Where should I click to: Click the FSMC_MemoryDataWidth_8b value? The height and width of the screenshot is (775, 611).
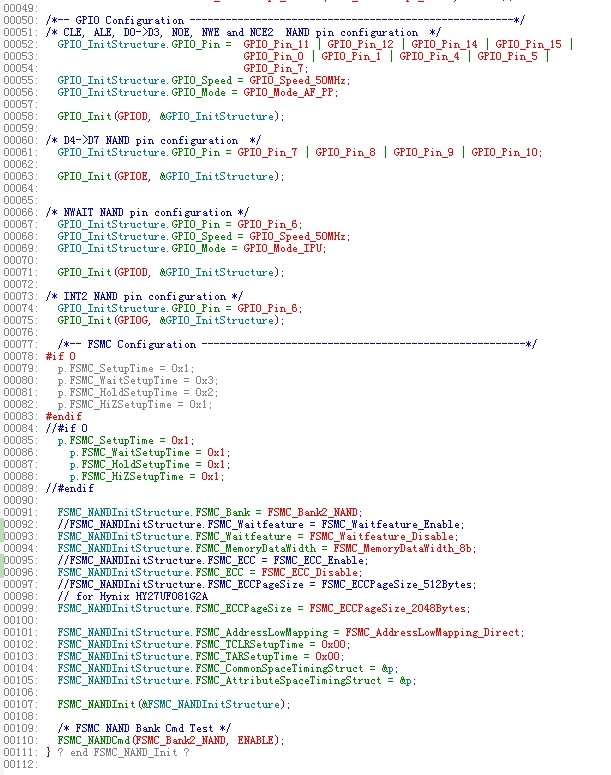point(402,549)
